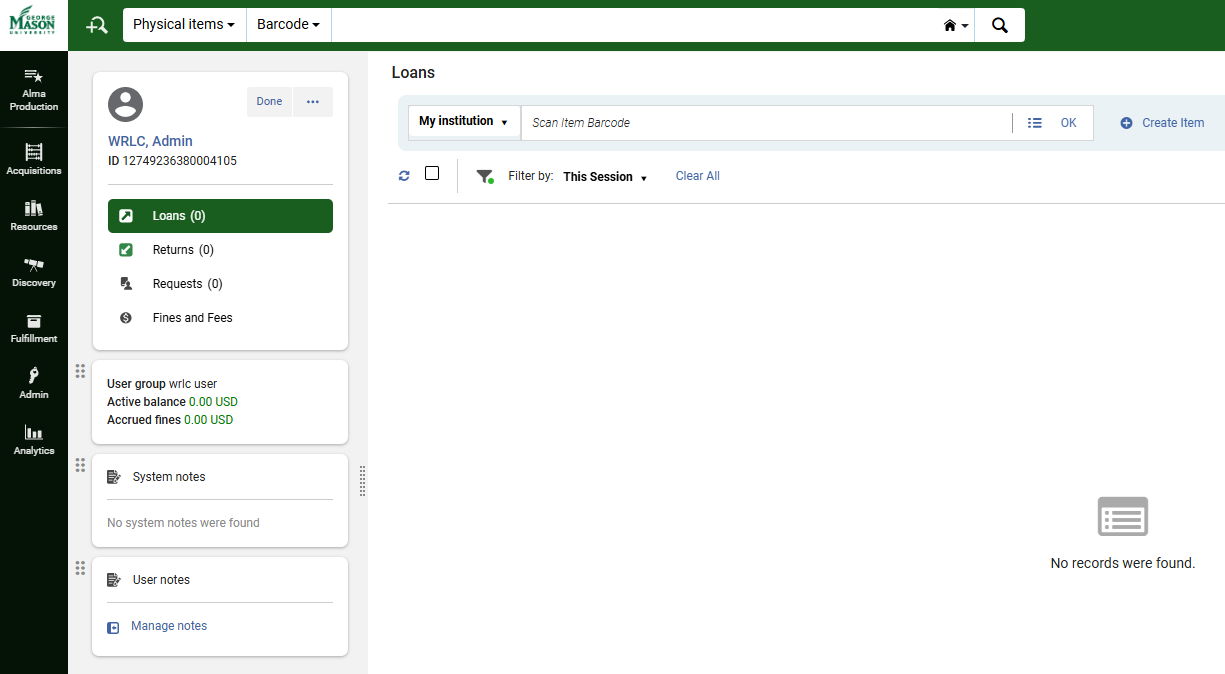Open the My institution dropdown
Viewport: 1225px width, 674px height.
[463, 122]
